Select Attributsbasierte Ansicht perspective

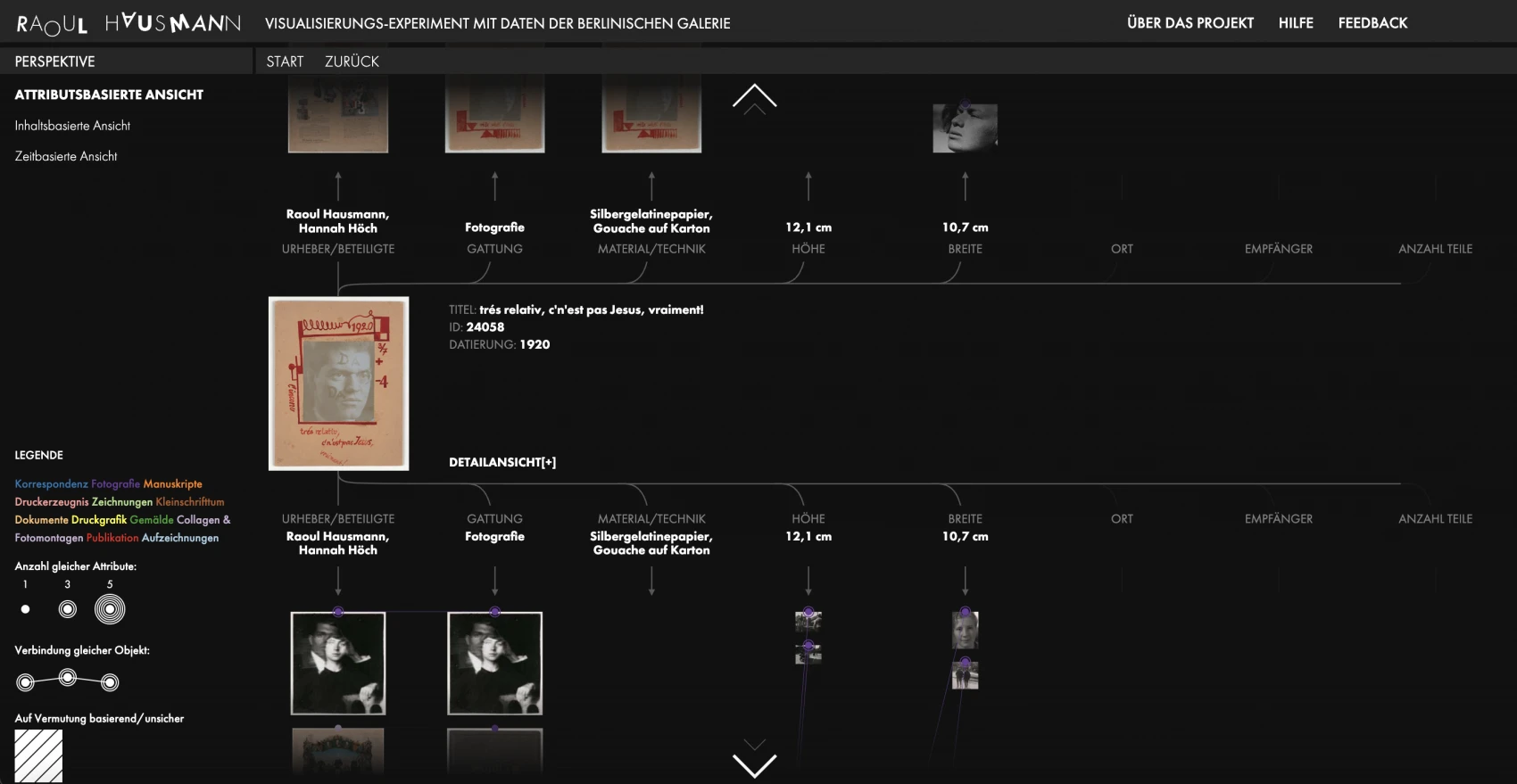tap(109, 95)
